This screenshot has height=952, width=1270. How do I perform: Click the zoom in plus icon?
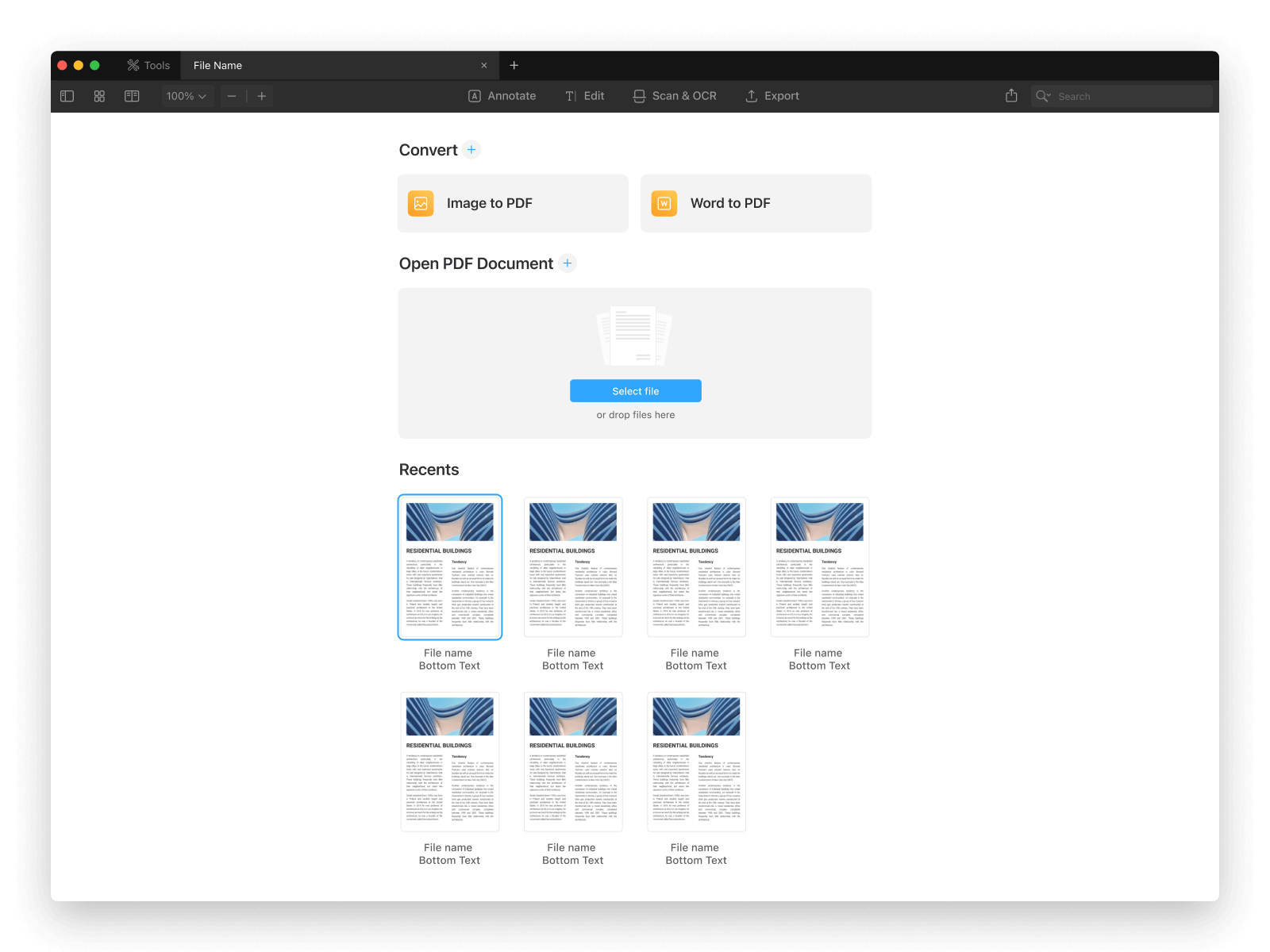(261, 96)
